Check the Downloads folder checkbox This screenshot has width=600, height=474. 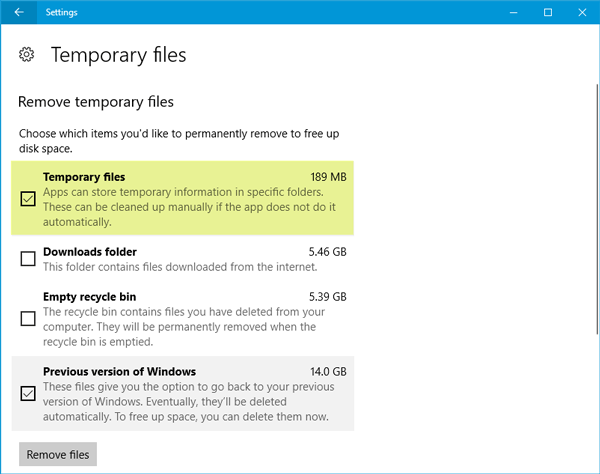[28, 259]
